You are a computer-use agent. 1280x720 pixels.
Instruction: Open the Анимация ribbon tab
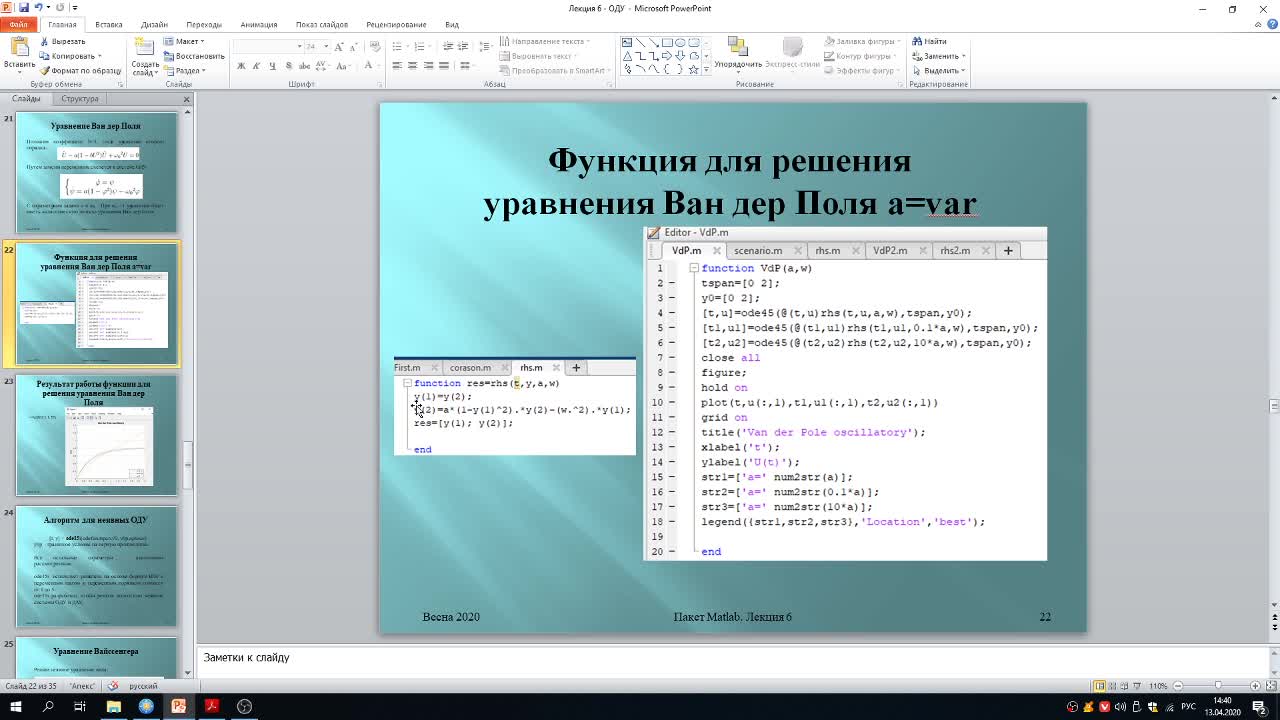pyautogui.click(x=259, y=24)
